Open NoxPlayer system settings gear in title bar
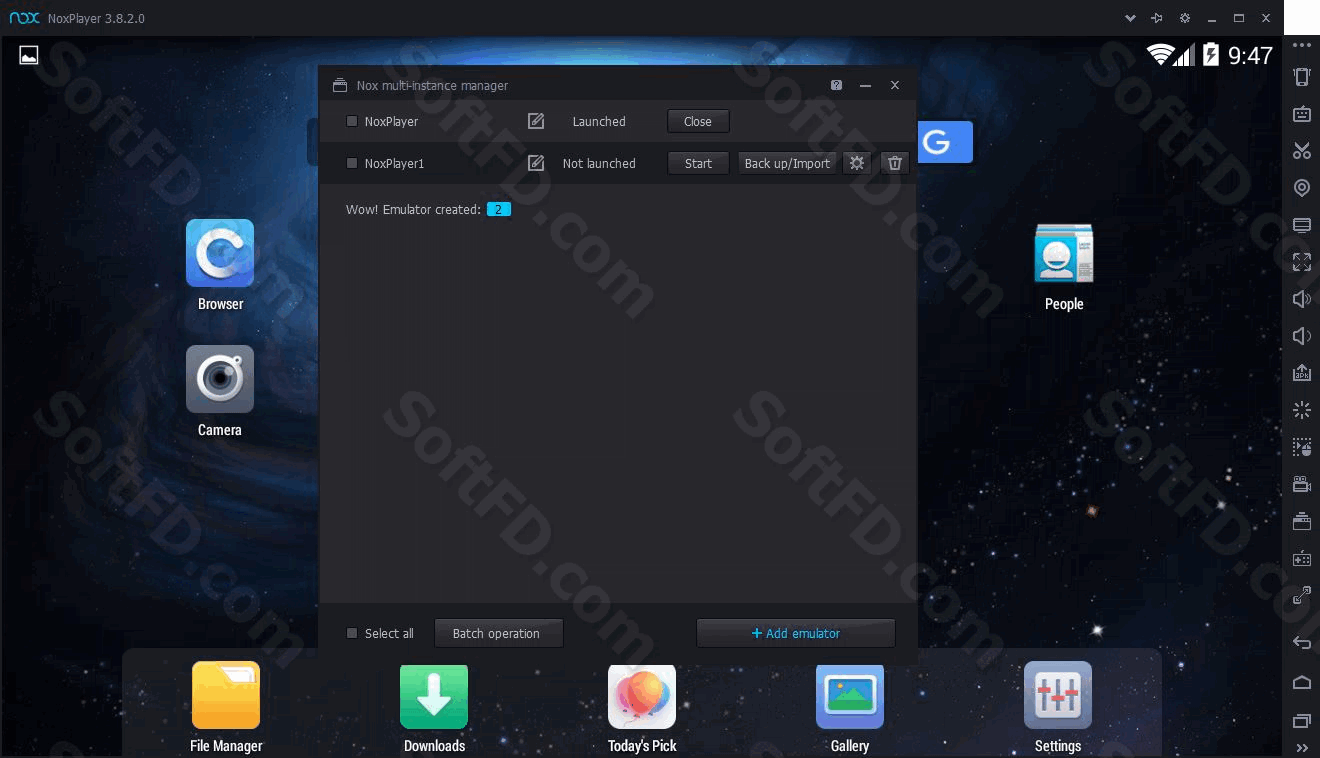This screenshot has width=1320, height=758. 1185,18
